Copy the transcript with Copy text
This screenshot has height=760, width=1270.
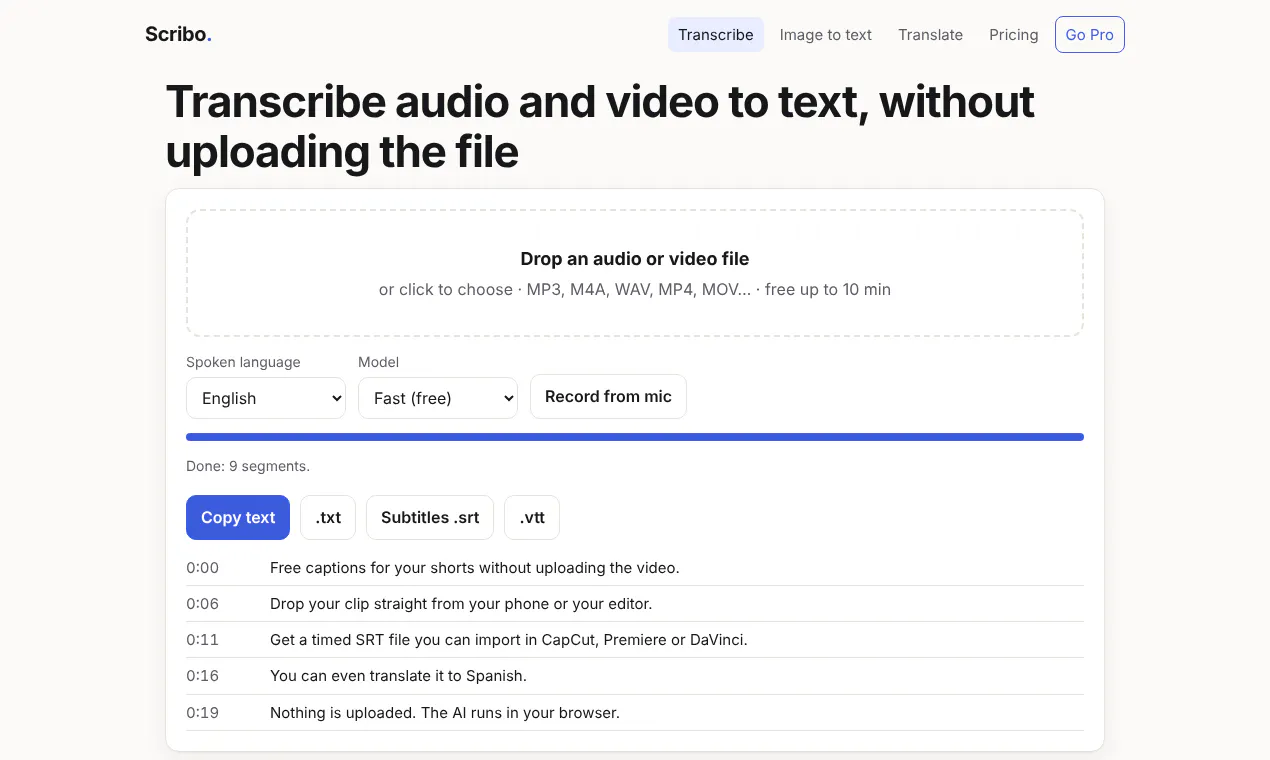238,517
